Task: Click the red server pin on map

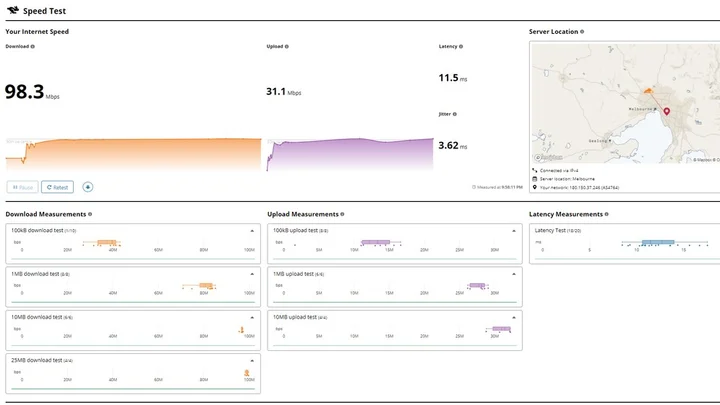Action: (x=667, y=111)
